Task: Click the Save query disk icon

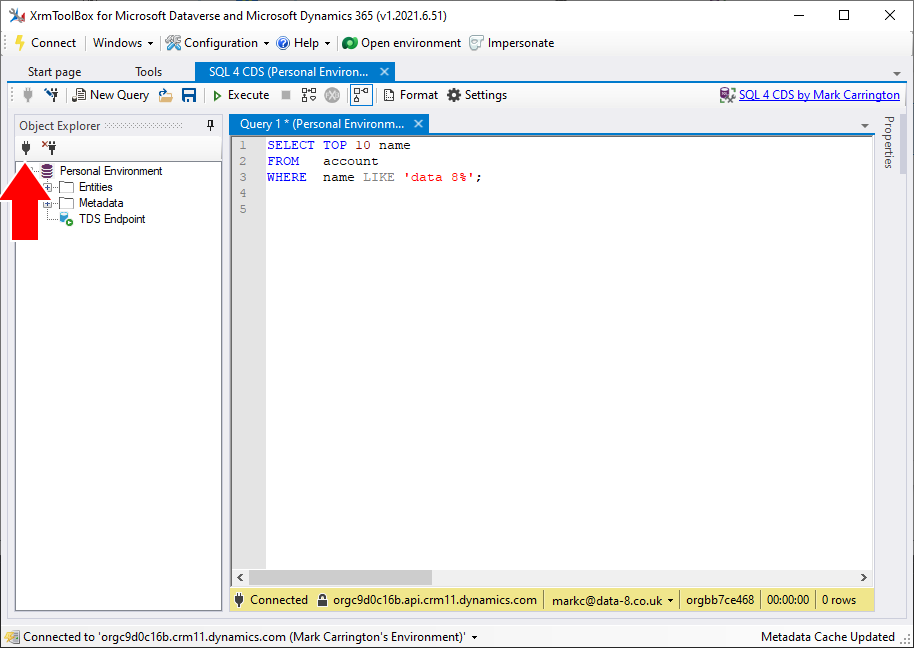Action: [x=189, y=95]
